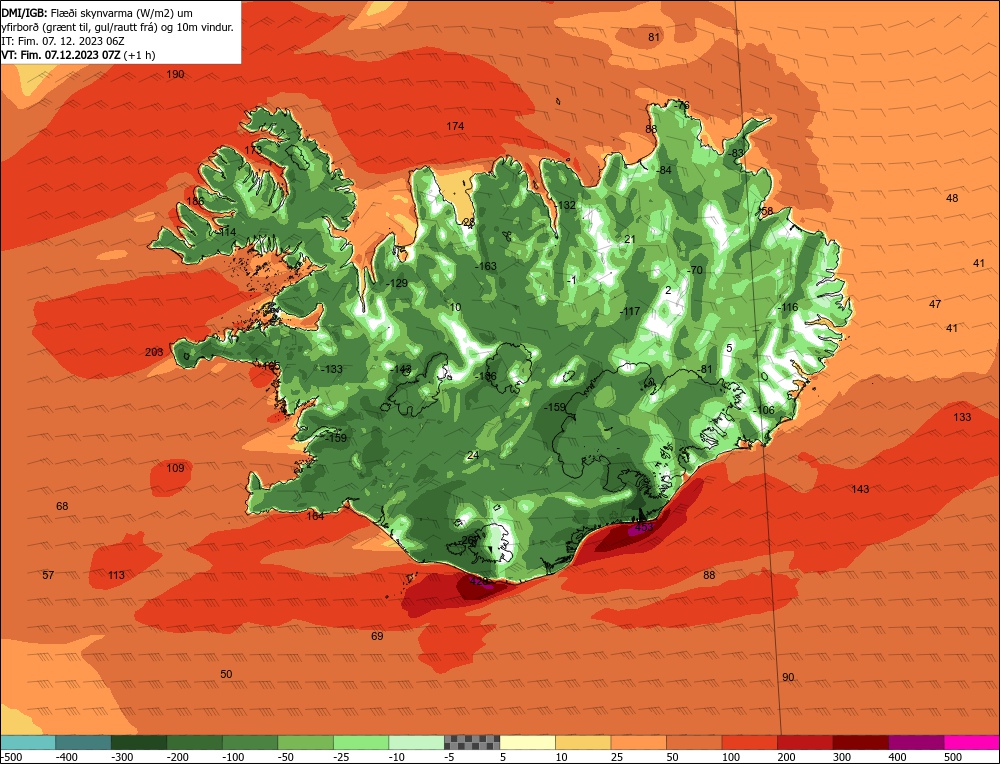1000x764 pixels.
Task: Select the map value 68
Action: (62, 506)
